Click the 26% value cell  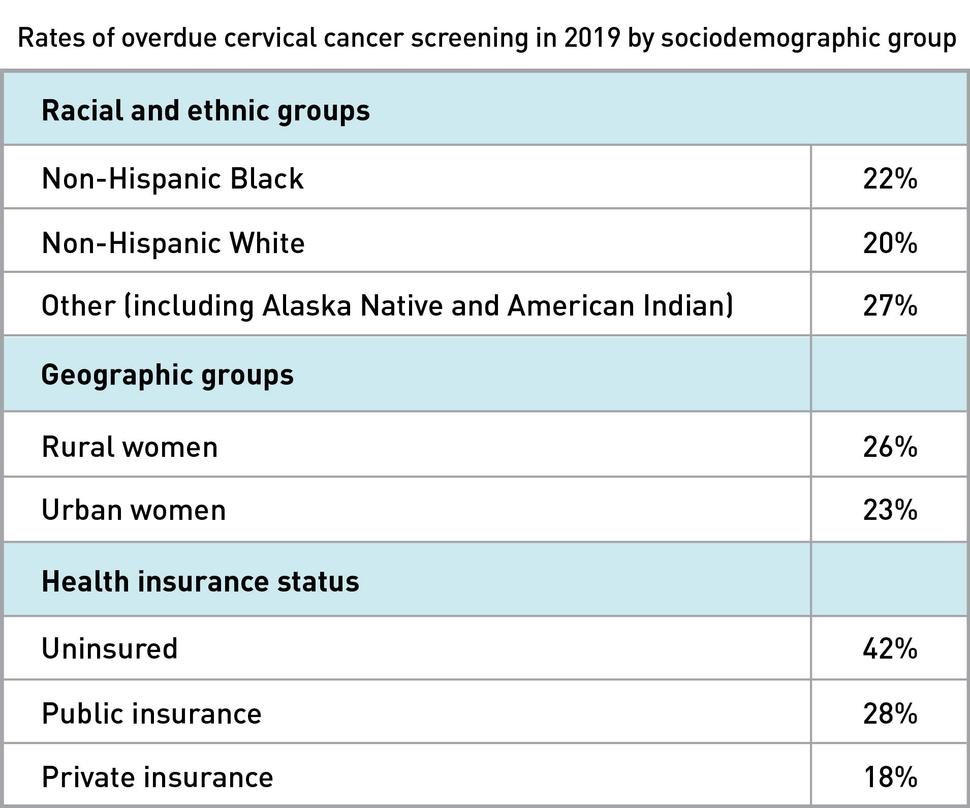point(889,446)
